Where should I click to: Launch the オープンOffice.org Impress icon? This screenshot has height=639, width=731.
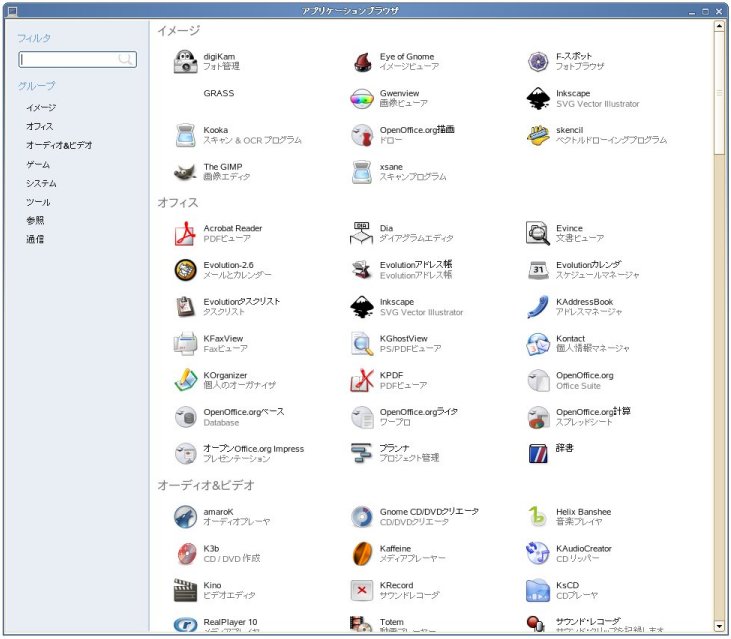[x=186, y=454]
